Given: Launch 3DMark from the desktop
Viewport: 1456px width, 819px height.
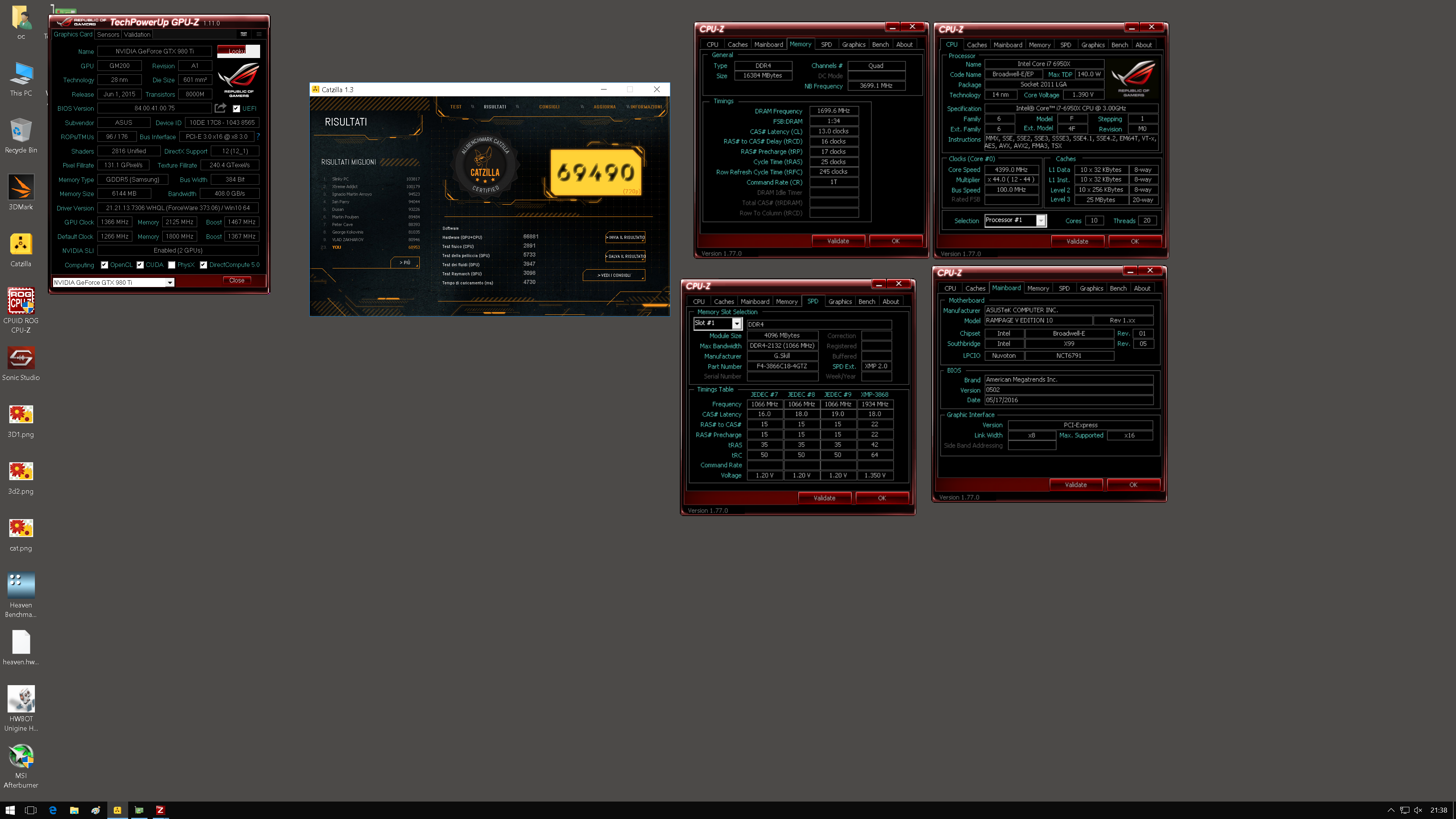Looking at the screenshot, I should [x=21, y=193].
